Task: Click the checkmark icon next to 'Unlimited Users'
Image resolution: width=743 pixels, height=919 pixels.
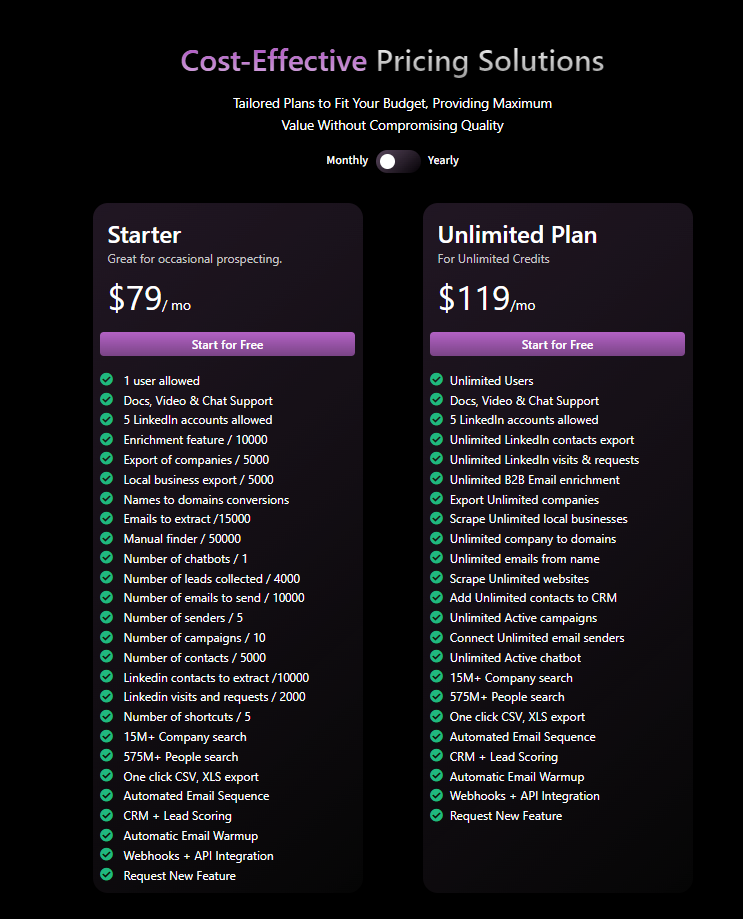Action: pos(437,379)
